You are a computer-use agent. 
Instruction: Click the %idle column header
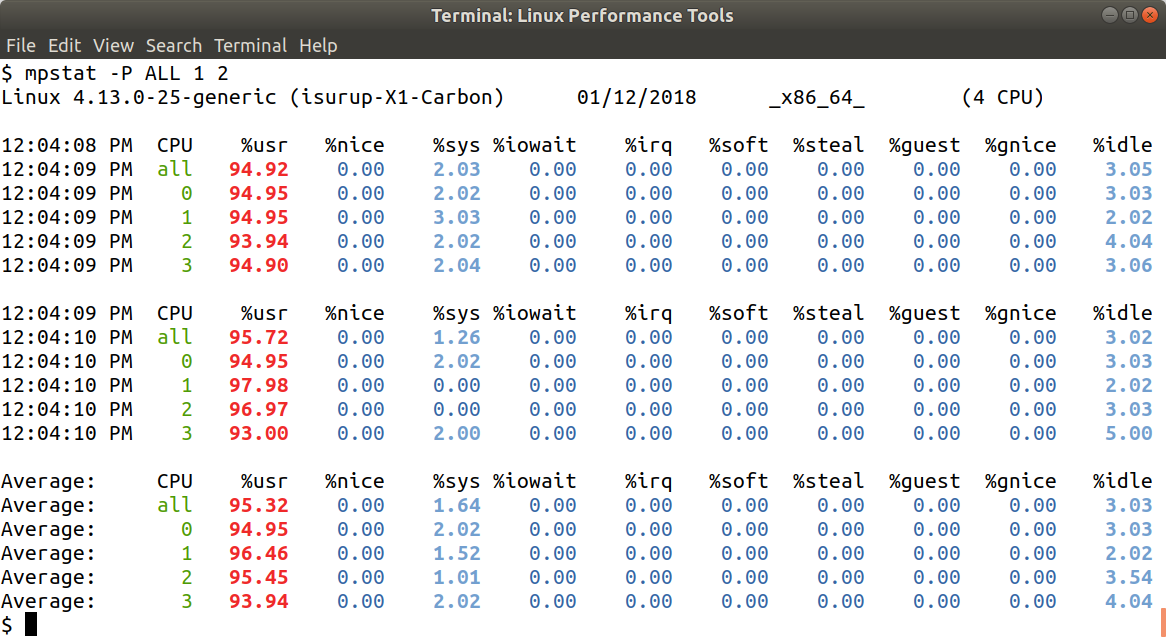pyautogui.click(x=1122, y=144)
